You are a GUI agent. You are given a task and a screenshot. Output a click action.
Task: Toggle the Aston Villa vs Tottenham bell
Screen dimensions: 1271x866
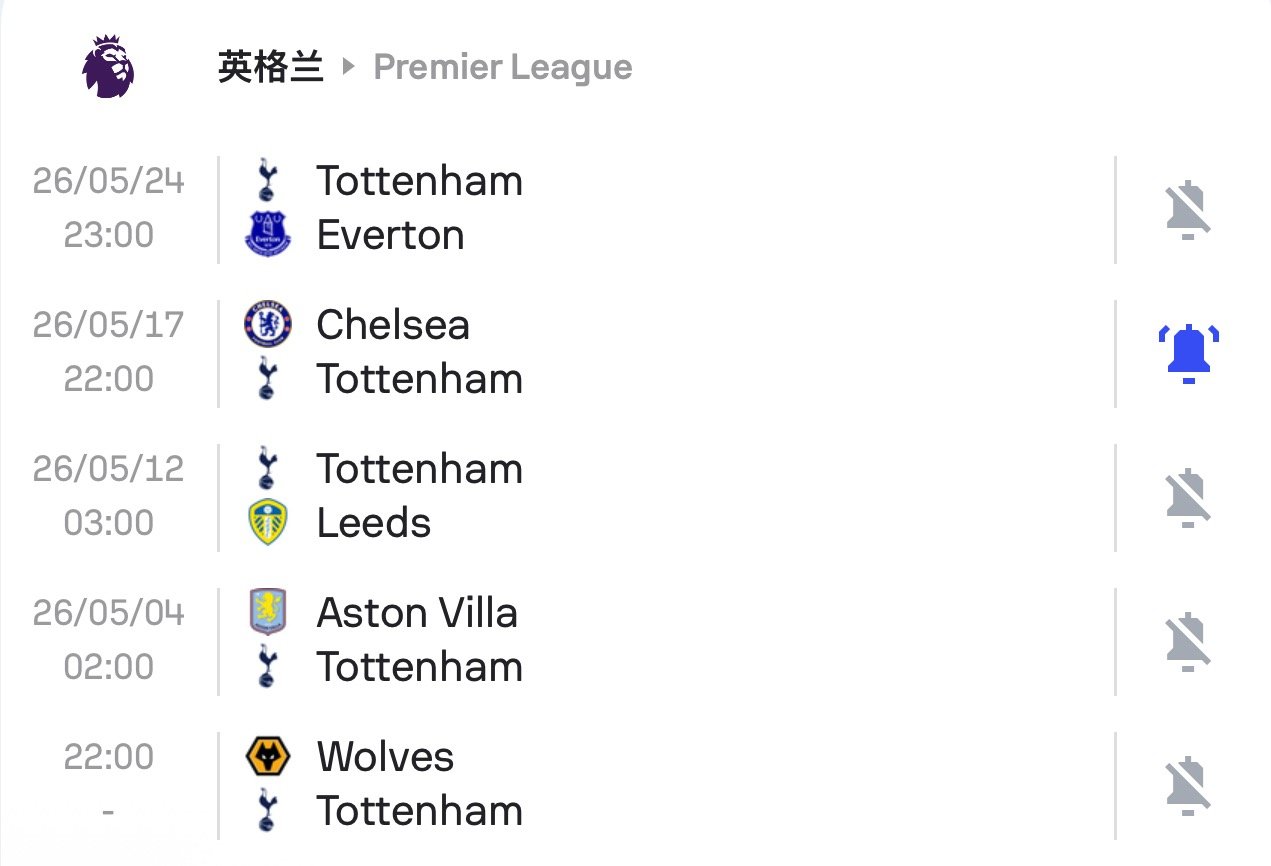pos(1188,641)
